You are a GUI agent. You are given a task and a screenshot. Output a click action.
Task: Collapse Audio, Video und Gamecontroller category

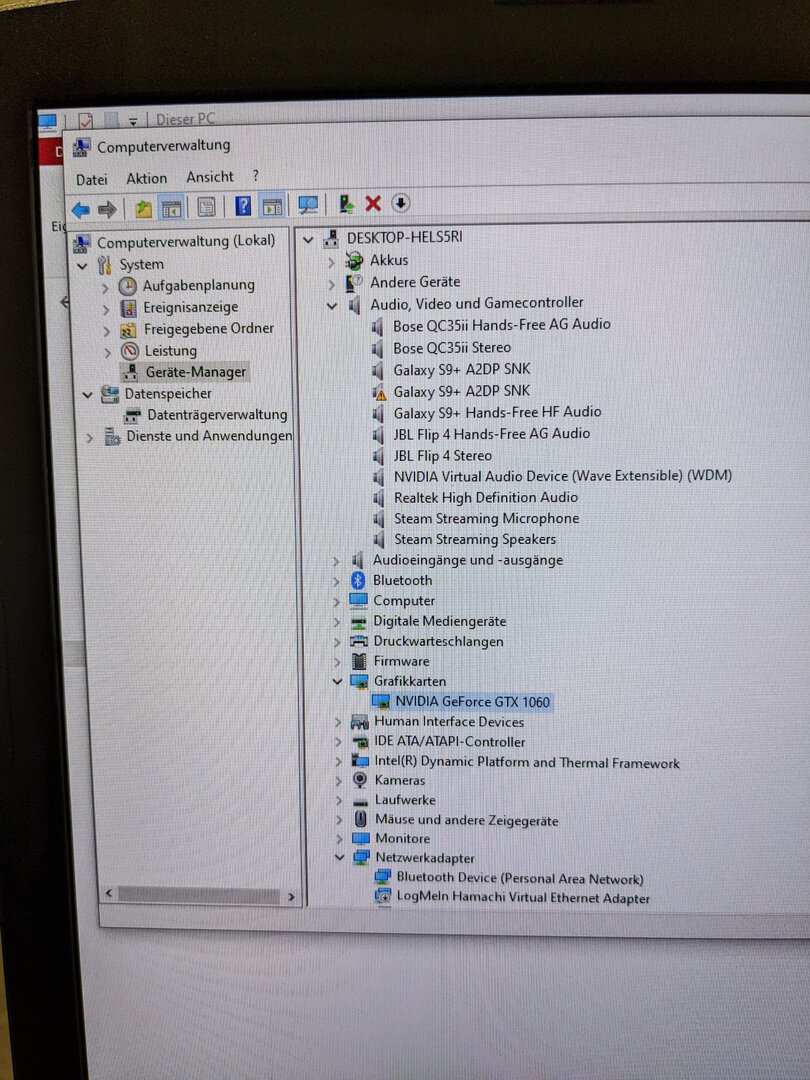(332, 306)
